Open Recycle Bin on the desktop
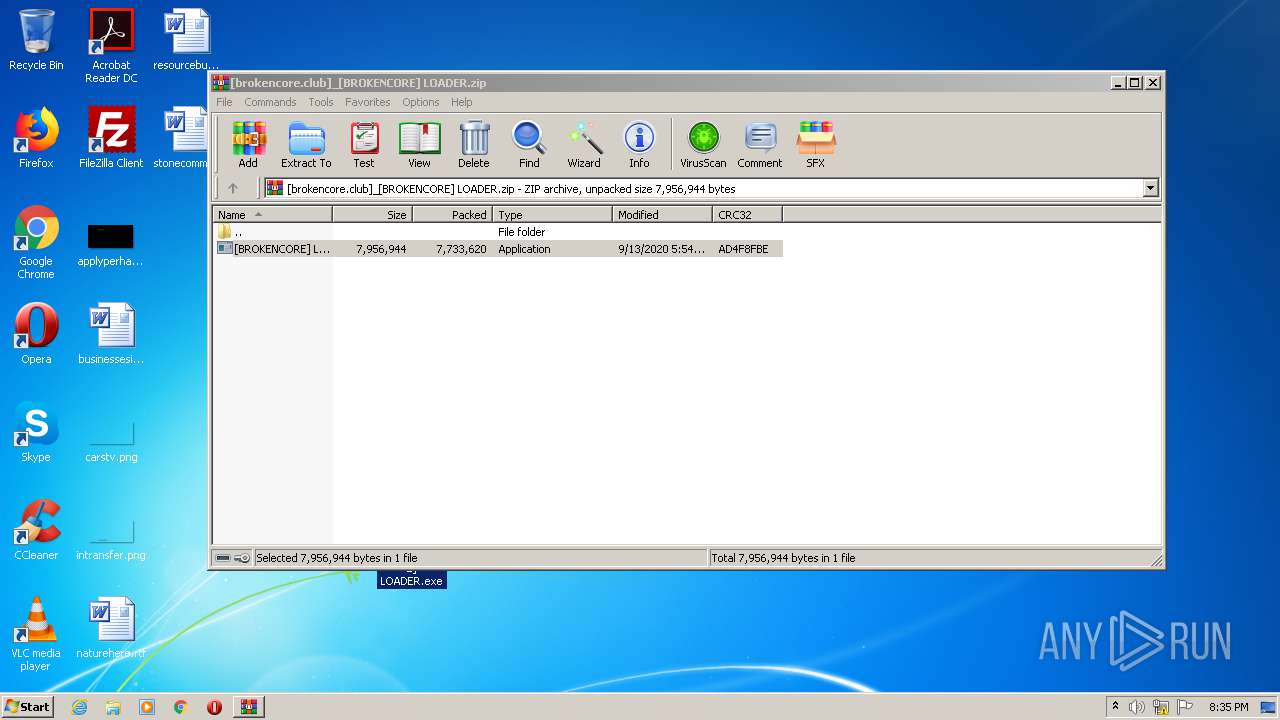 [36, 40]
